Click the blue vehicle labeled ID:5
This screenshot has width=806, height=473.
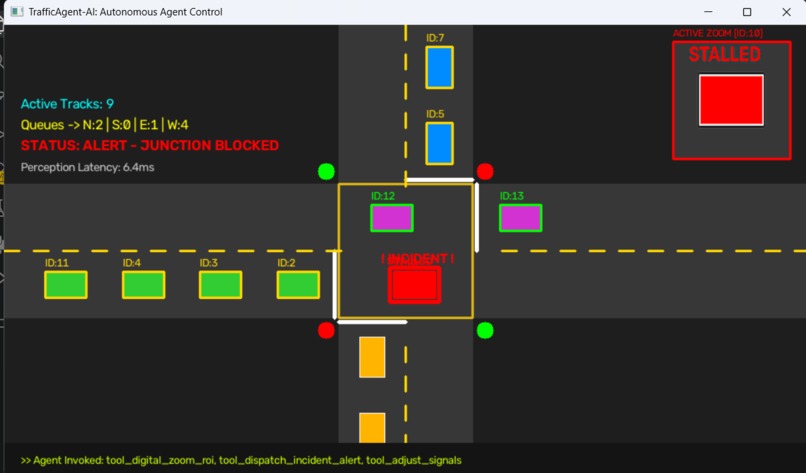pos(439,143)
